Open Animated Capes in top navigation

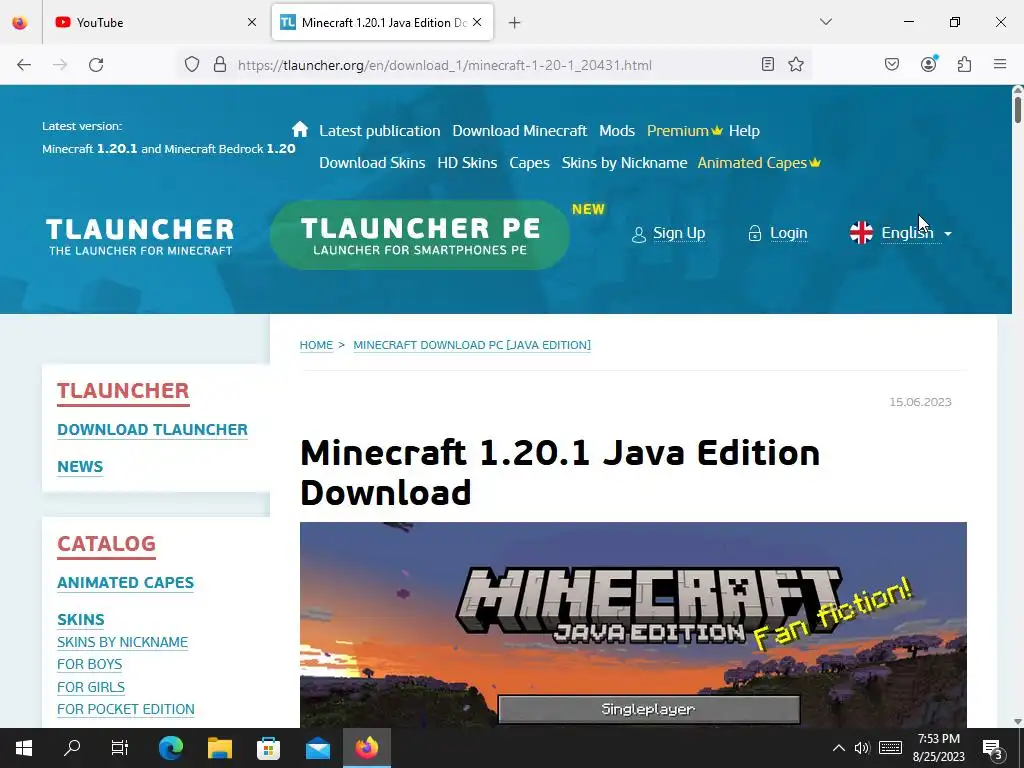coord(759,163)
